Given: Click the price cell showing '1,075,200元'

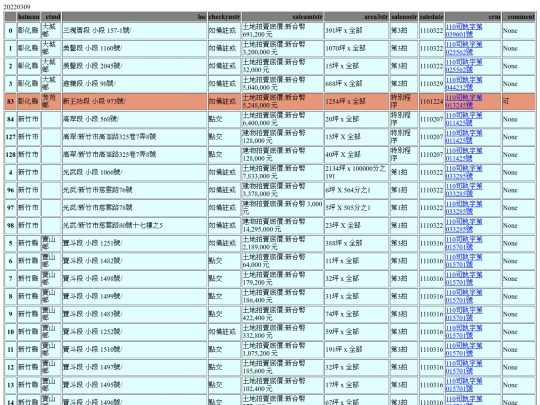Looking at the screenshot, I should point(282,350).
